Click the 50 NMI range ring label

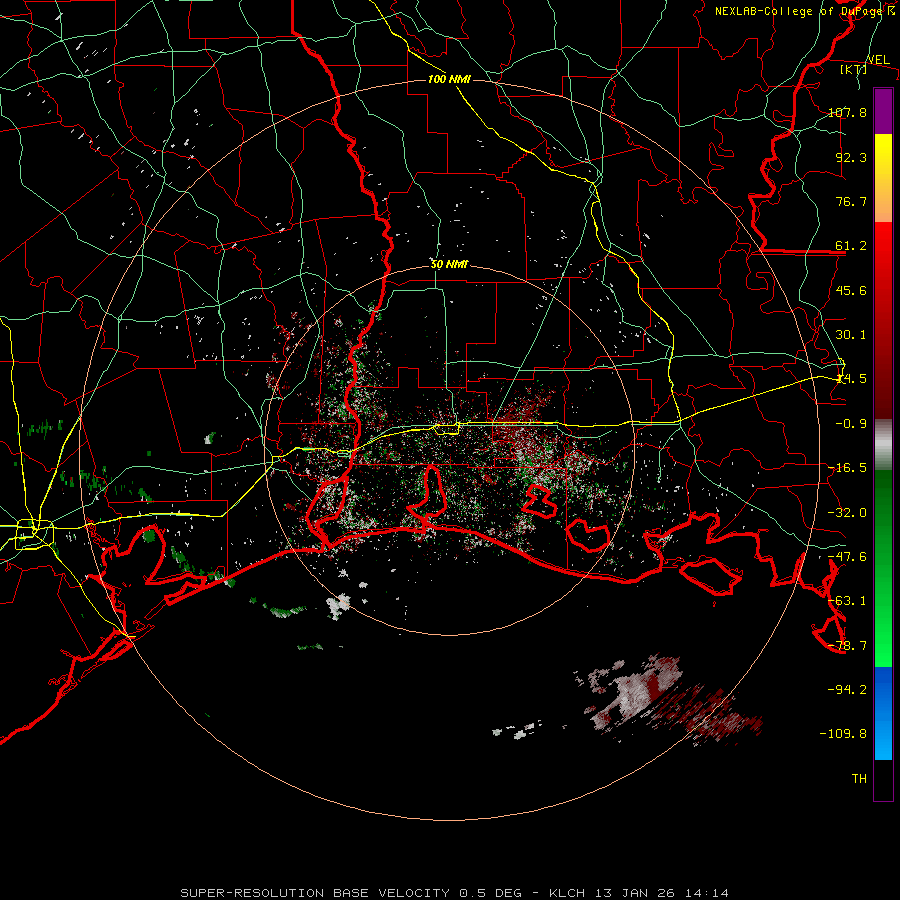(x=449, y=265)
